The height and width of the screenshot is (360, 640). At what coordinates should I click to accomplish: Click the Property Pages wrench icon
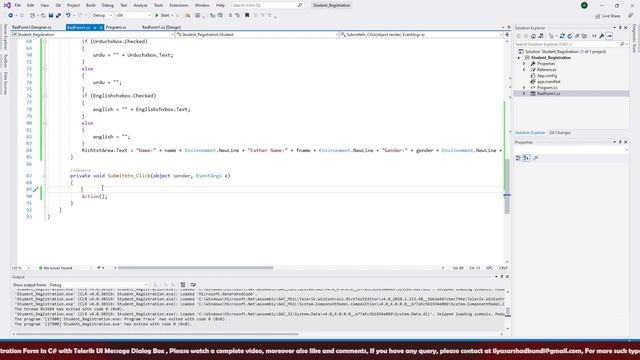536,158
